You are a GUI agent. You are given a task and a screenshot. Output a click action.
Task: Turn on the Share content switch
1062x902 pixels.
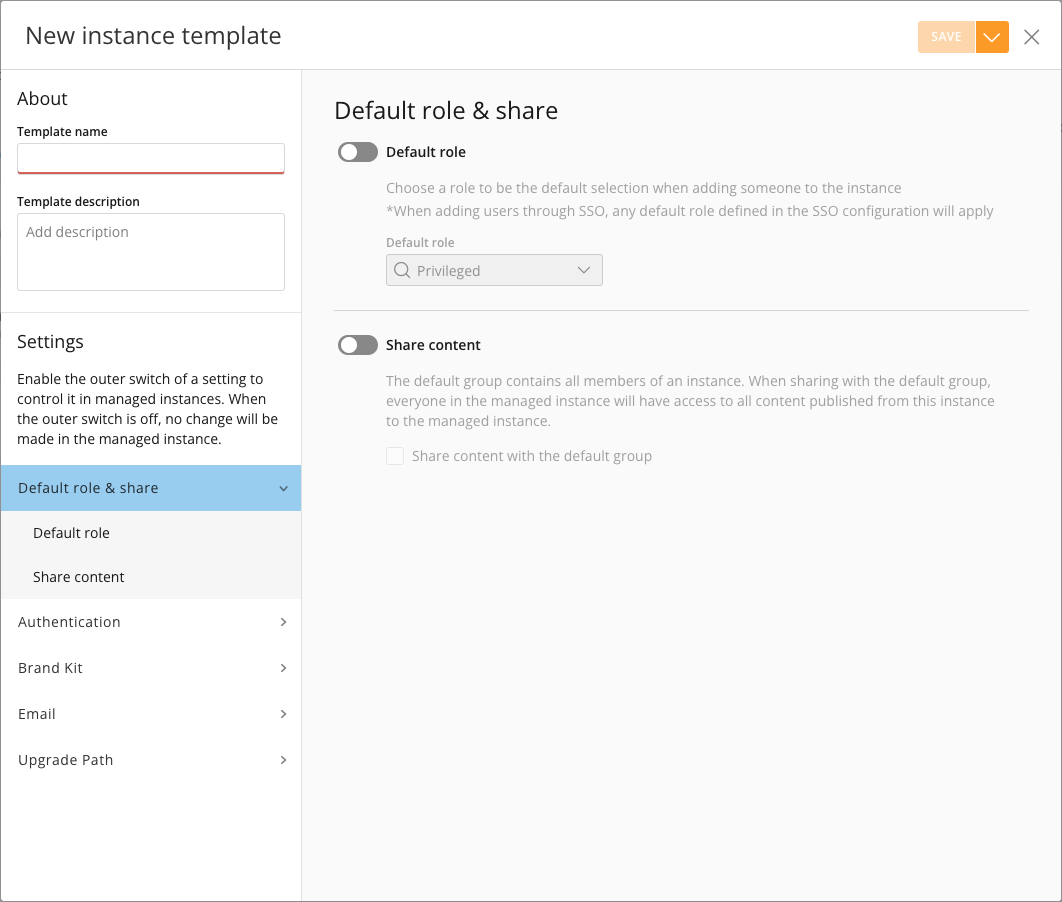click(x=358, y=345)
